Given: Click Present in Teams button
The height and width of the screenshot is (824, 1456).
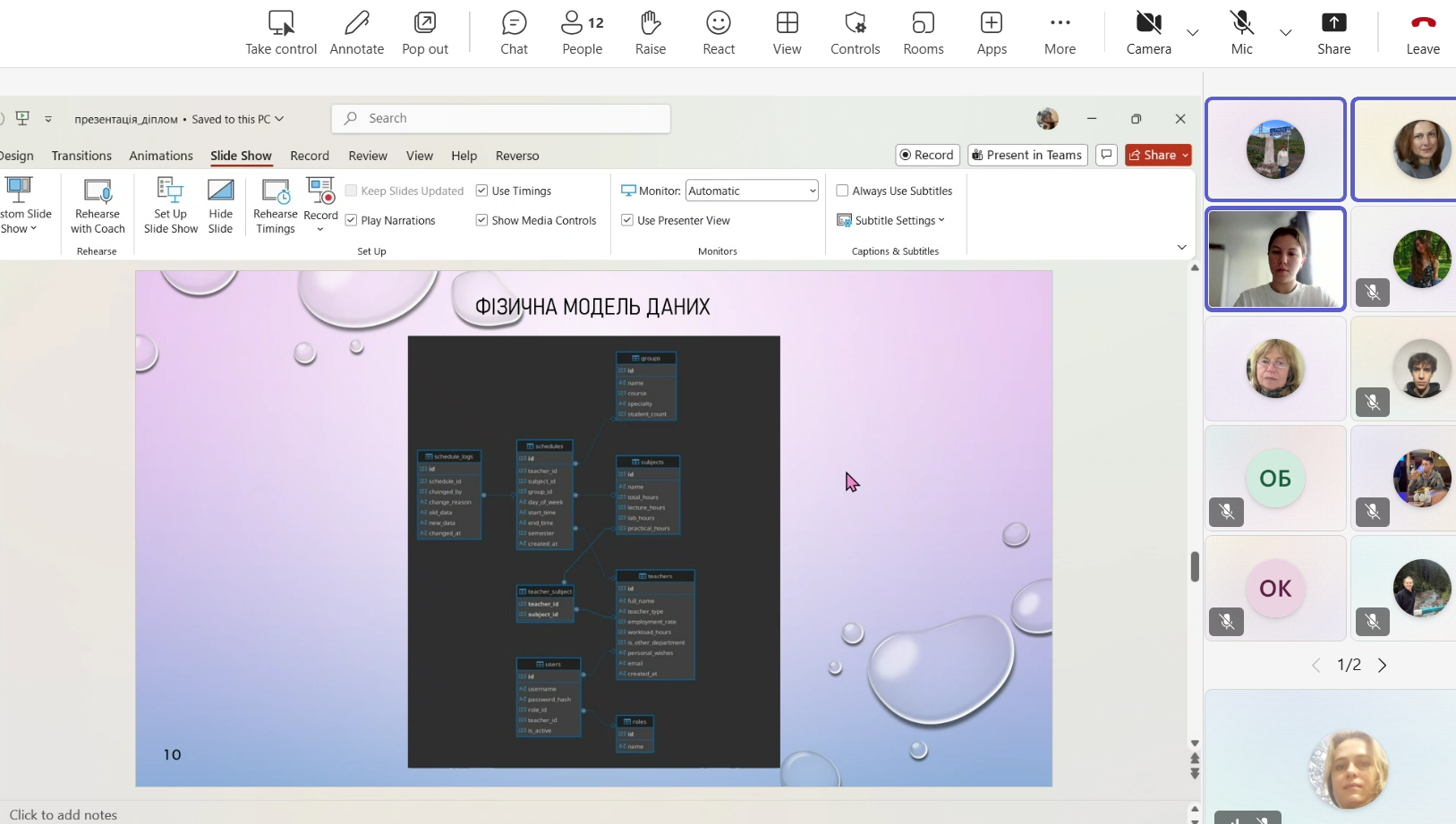Looking at the screenshot, I should [1027, 155].
